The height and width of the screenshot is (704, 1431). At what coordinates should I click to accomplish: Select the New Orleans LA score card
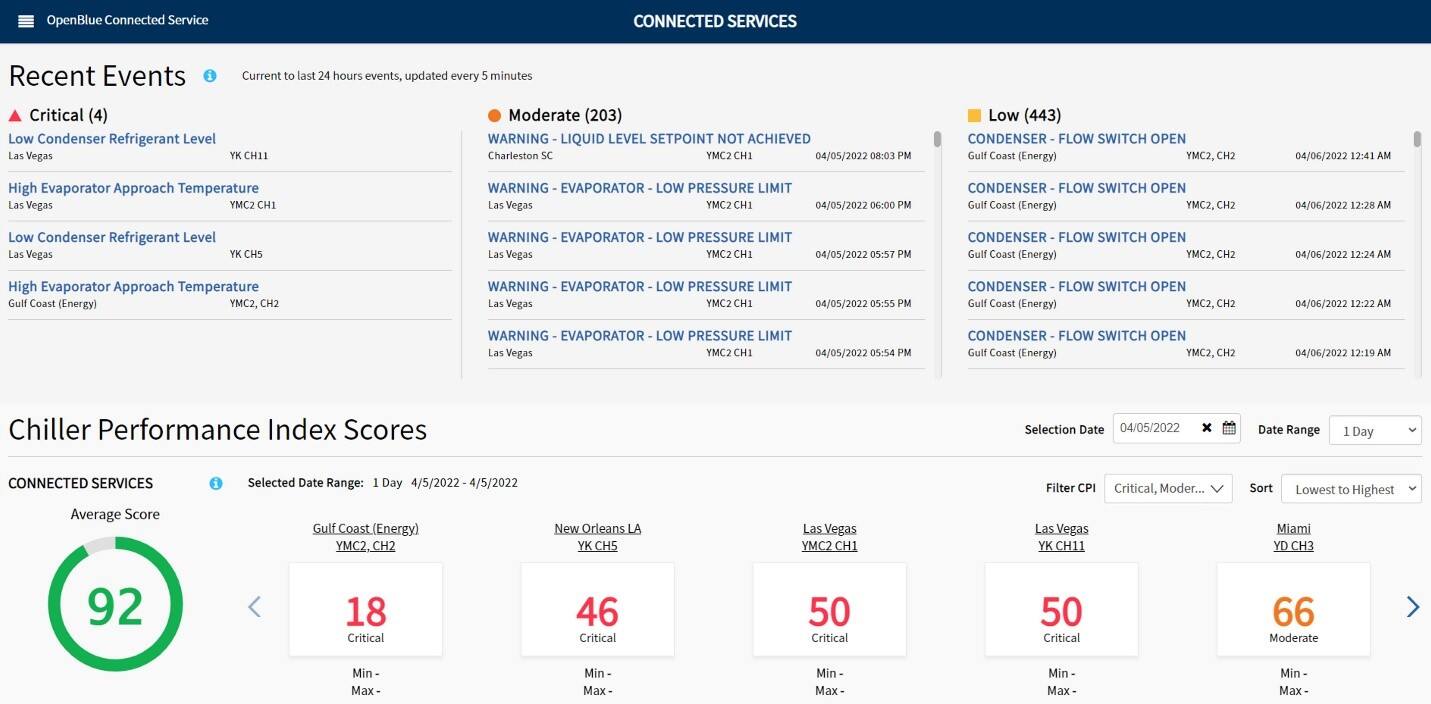click(597, 609)
